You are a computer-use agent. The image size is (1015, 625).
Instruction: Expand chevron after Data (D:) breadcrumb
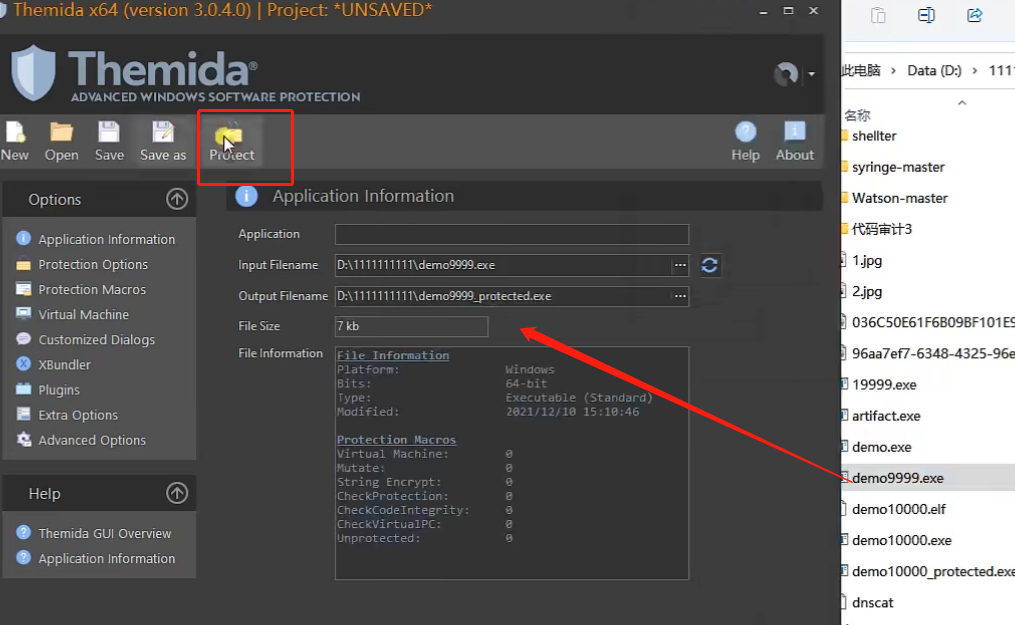pyautogui.click(x=974, y=71)
